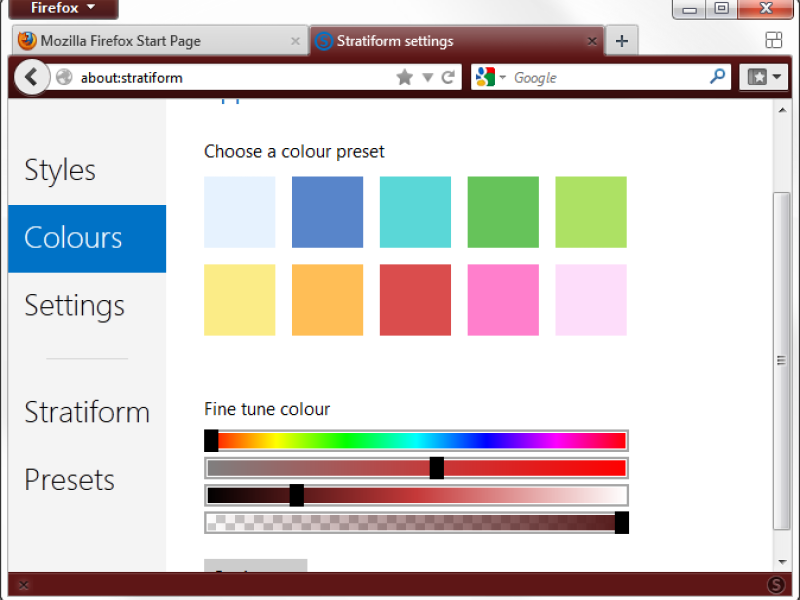Reload the current page
Image resolution: width=800 pixels, height=600 pixels.
pyautogui.click(x=449, y=77)
